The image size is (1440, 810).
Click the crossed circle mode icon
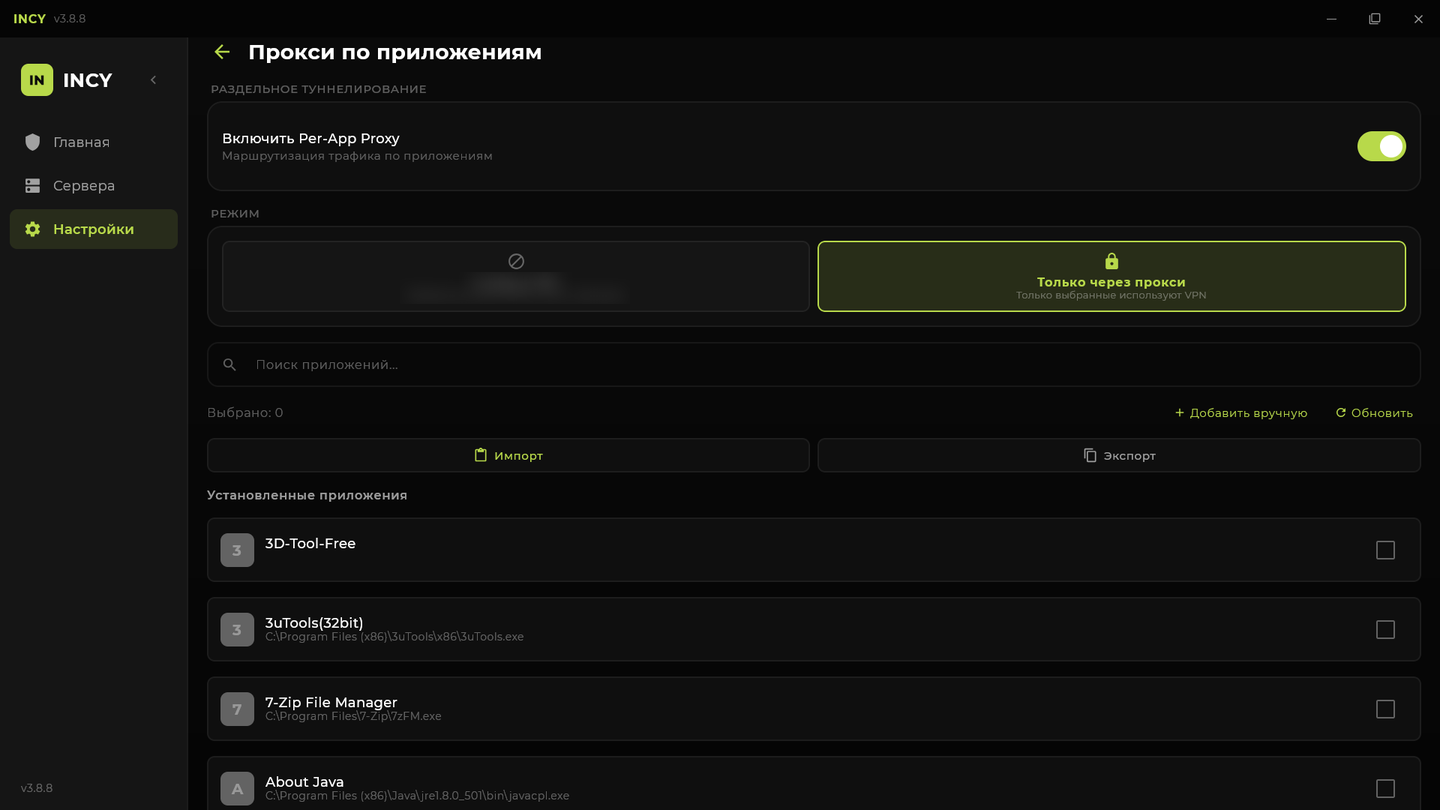[x=516, y=261]
